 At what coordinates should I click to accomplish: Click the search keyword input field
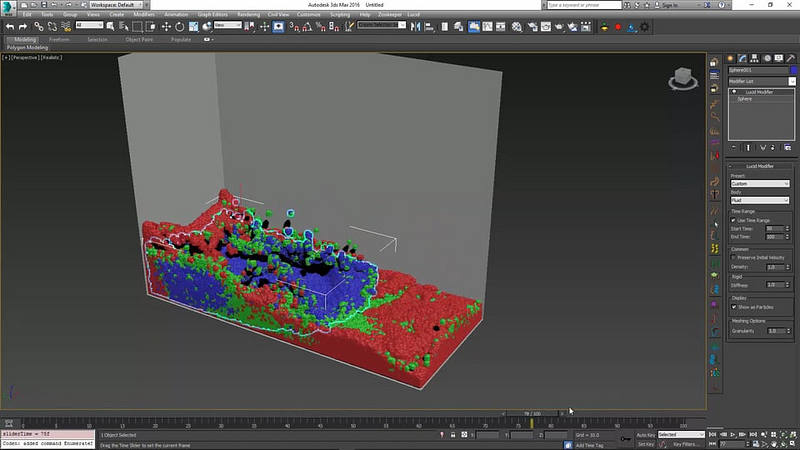coord(584,5)
